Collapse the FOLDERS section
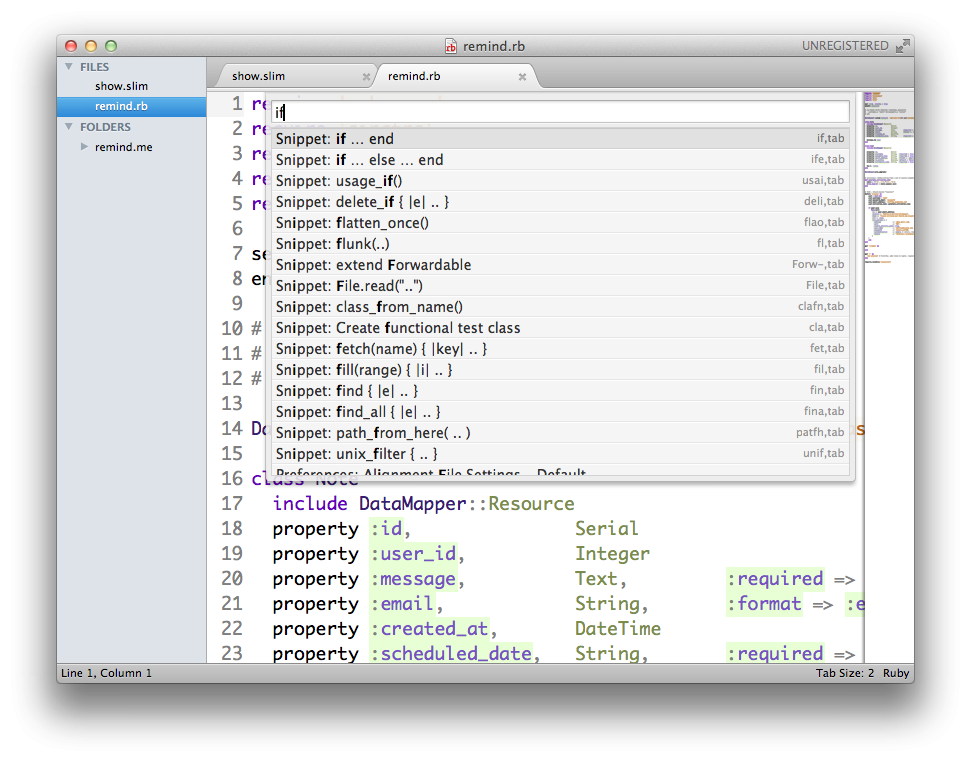Image resolution: width=971 pixels, height=762 pixels. click(69, 127)
